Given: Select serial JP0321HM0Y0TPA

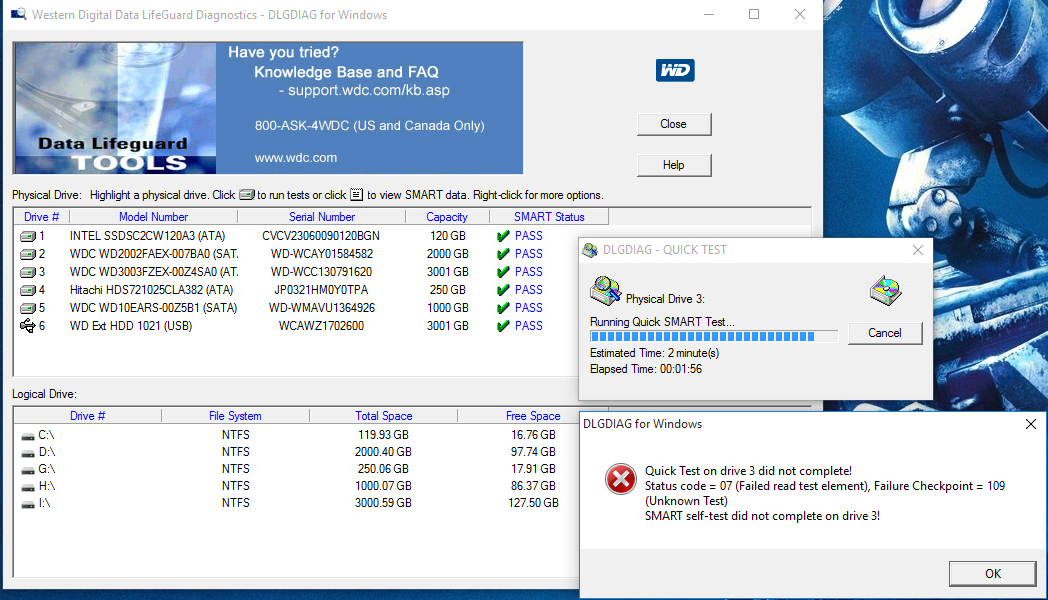Looking at the screenshot, I should point(321,290).
